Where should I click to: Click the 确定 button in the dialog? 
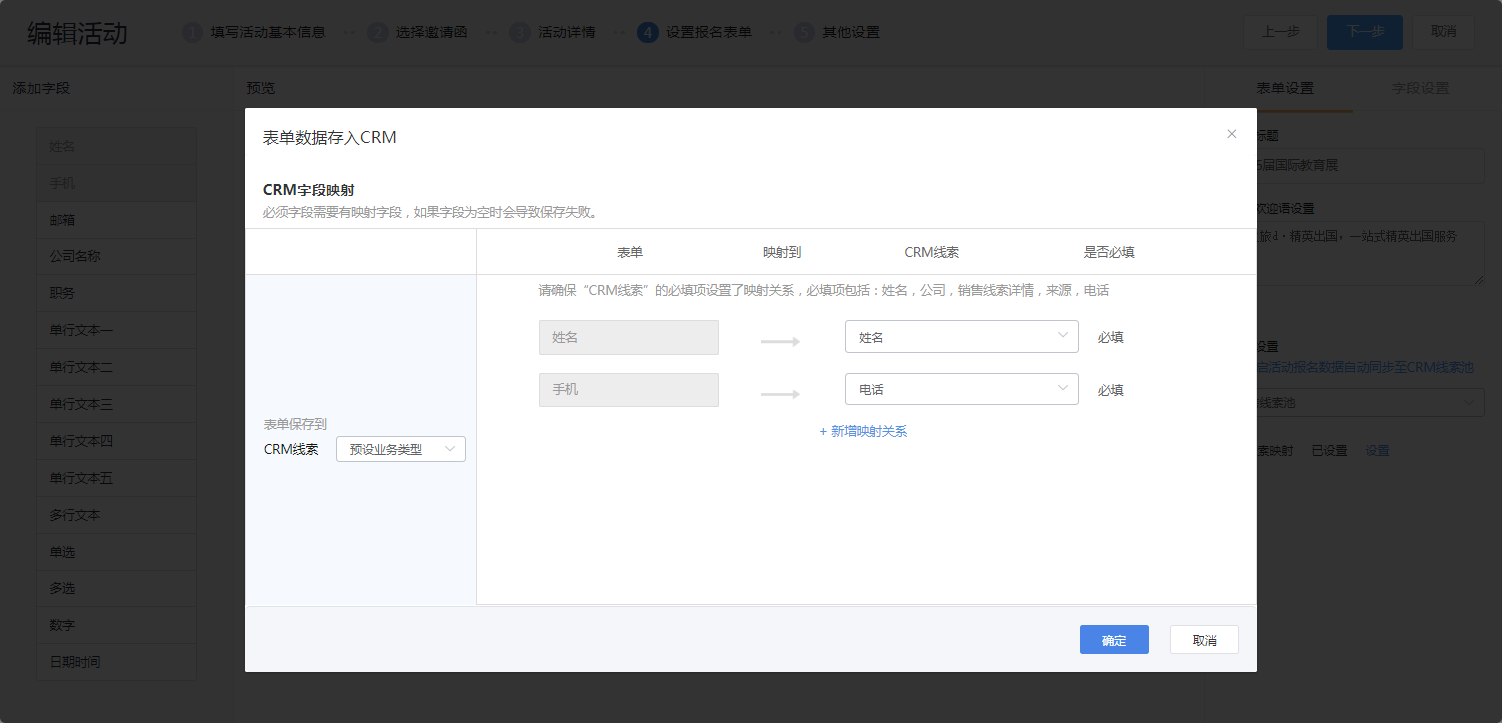pyautogui.click(x=1114, y=640)
